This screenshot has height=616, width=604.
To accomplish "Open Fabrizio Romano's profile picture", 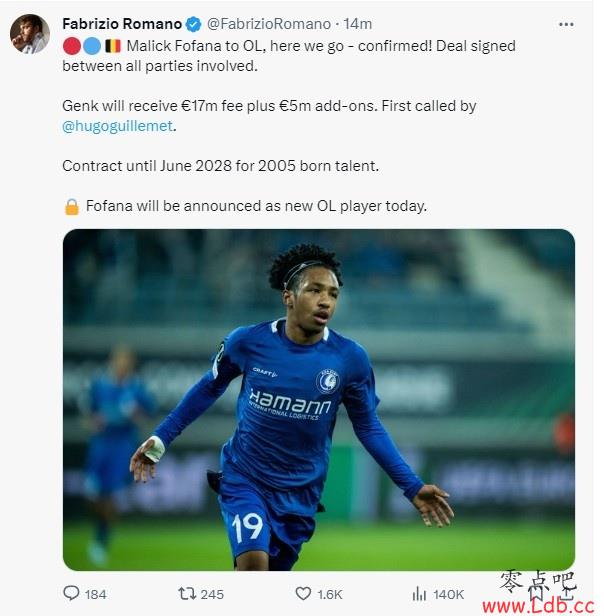I will (x=30, y=34).
